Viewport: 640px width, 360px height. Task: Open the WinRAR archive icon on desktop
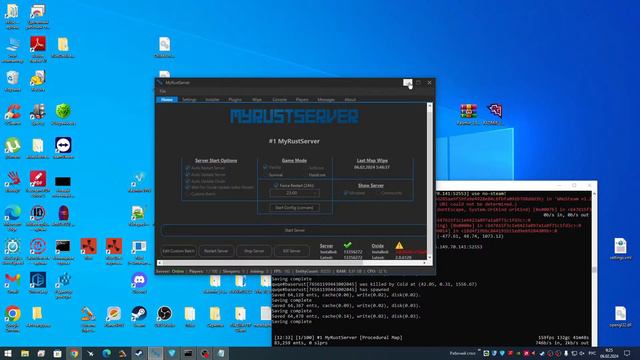point(469,114)
